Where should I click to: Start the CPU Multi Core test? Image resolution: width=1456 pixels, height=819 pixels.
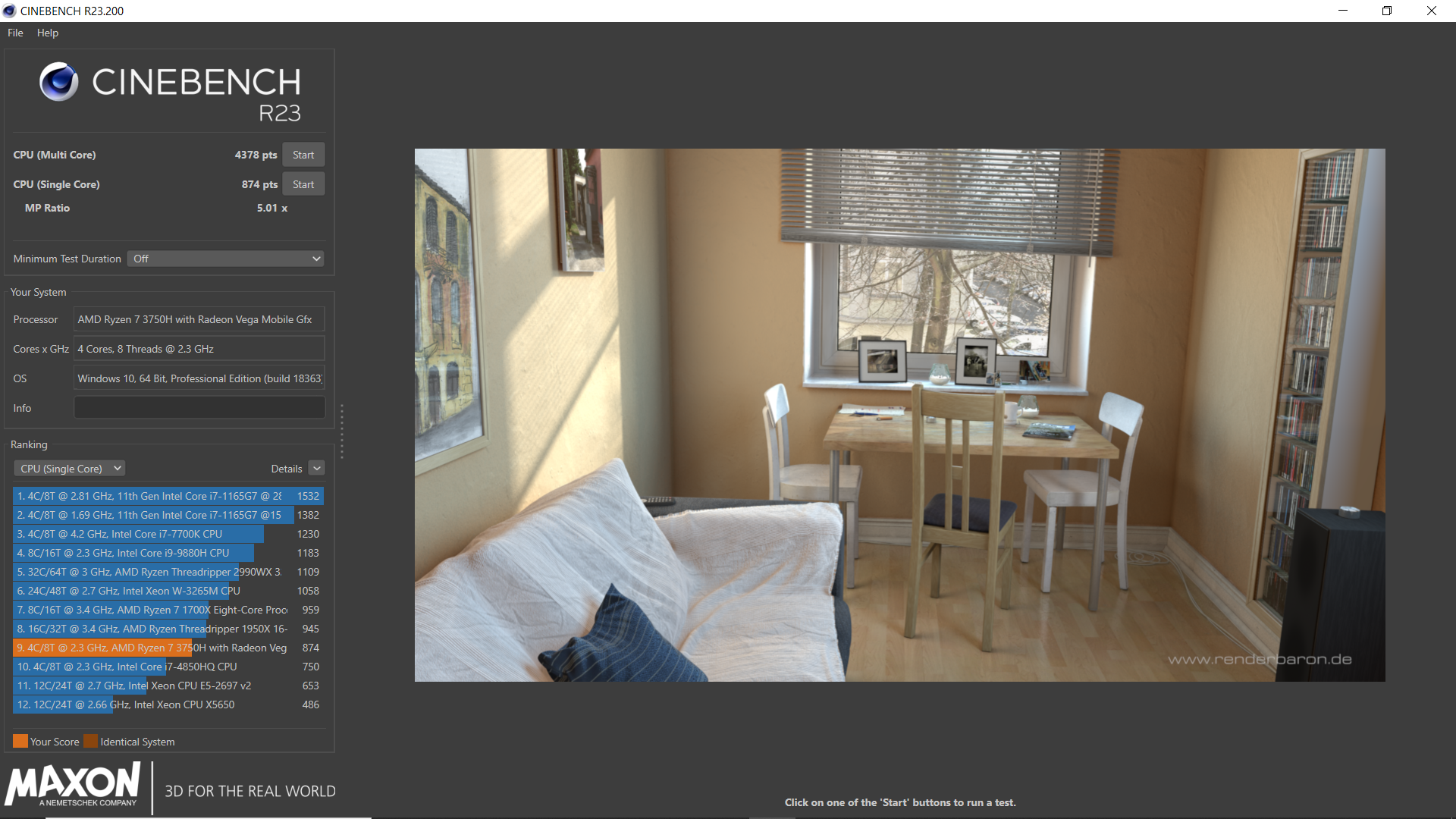303,155
